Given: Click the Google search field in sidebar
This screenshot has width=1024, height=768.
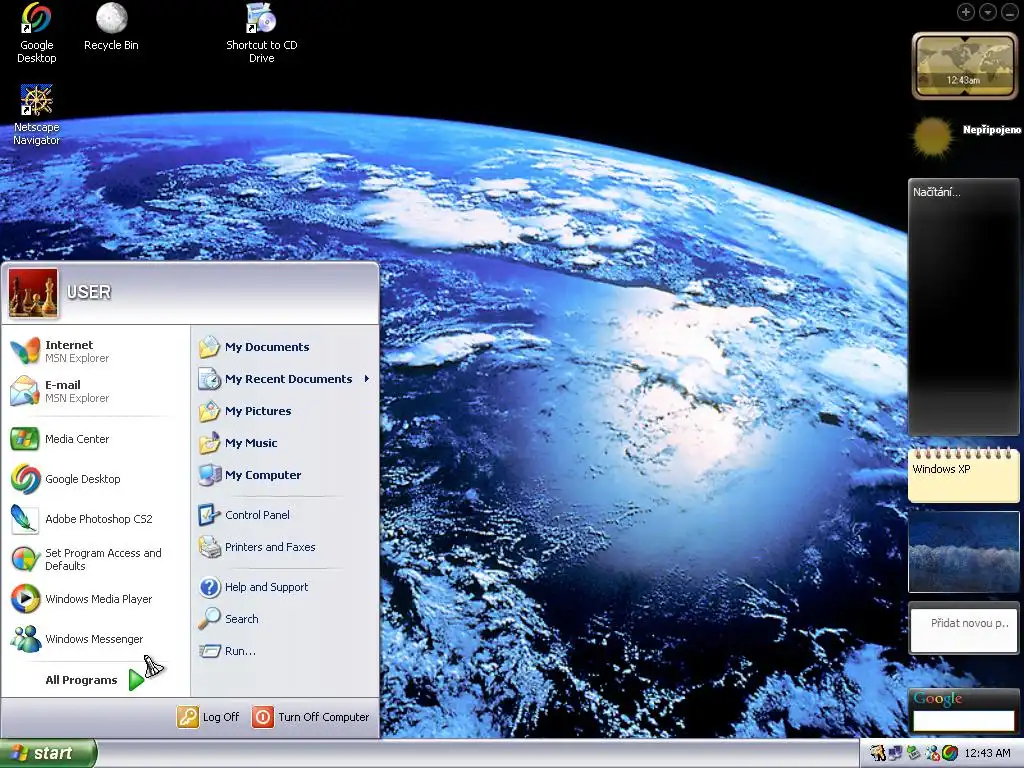Looking at the screenshot, I should tap(964, 721).
